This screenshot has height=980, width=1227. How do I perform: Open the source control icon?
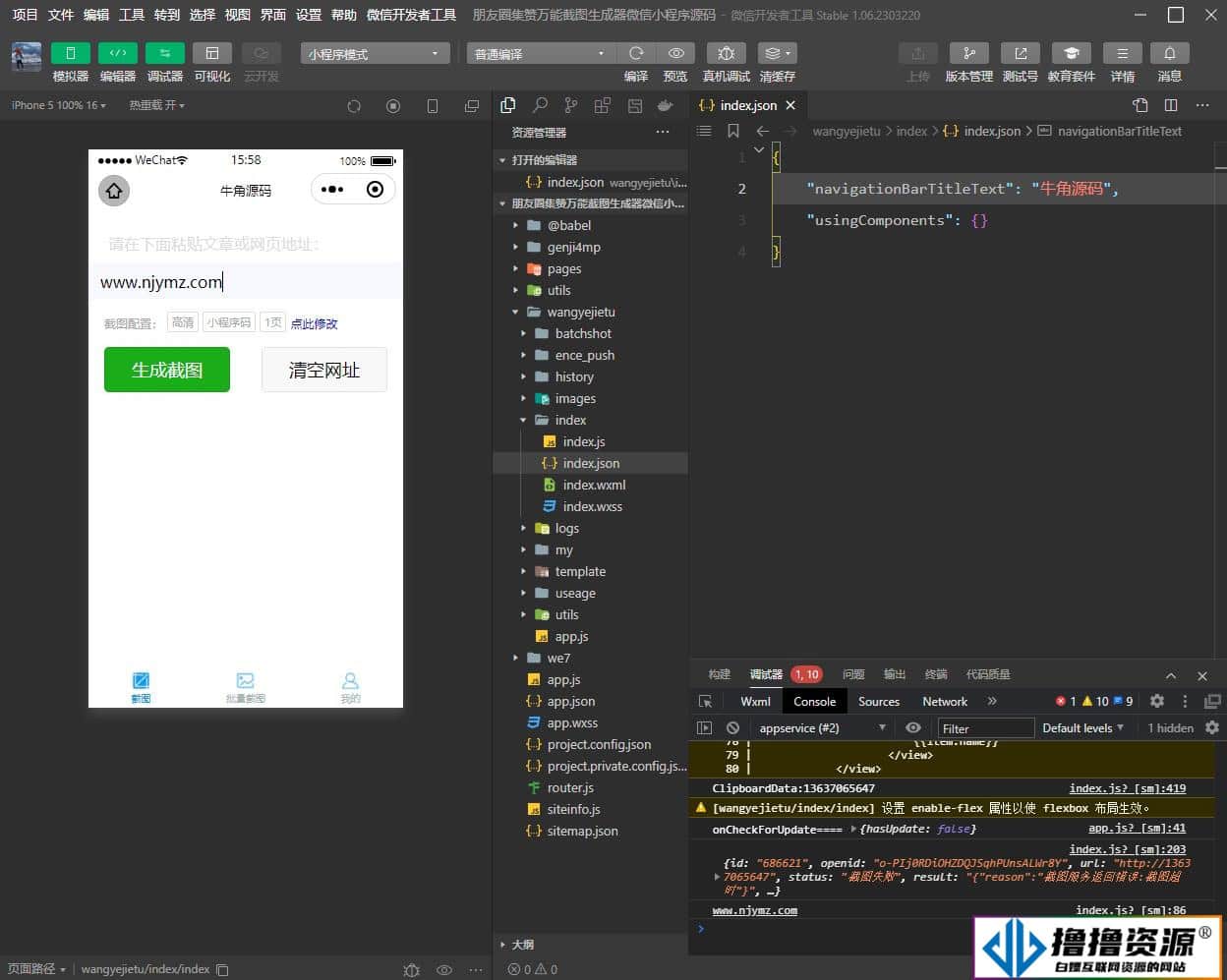[571, 105]
